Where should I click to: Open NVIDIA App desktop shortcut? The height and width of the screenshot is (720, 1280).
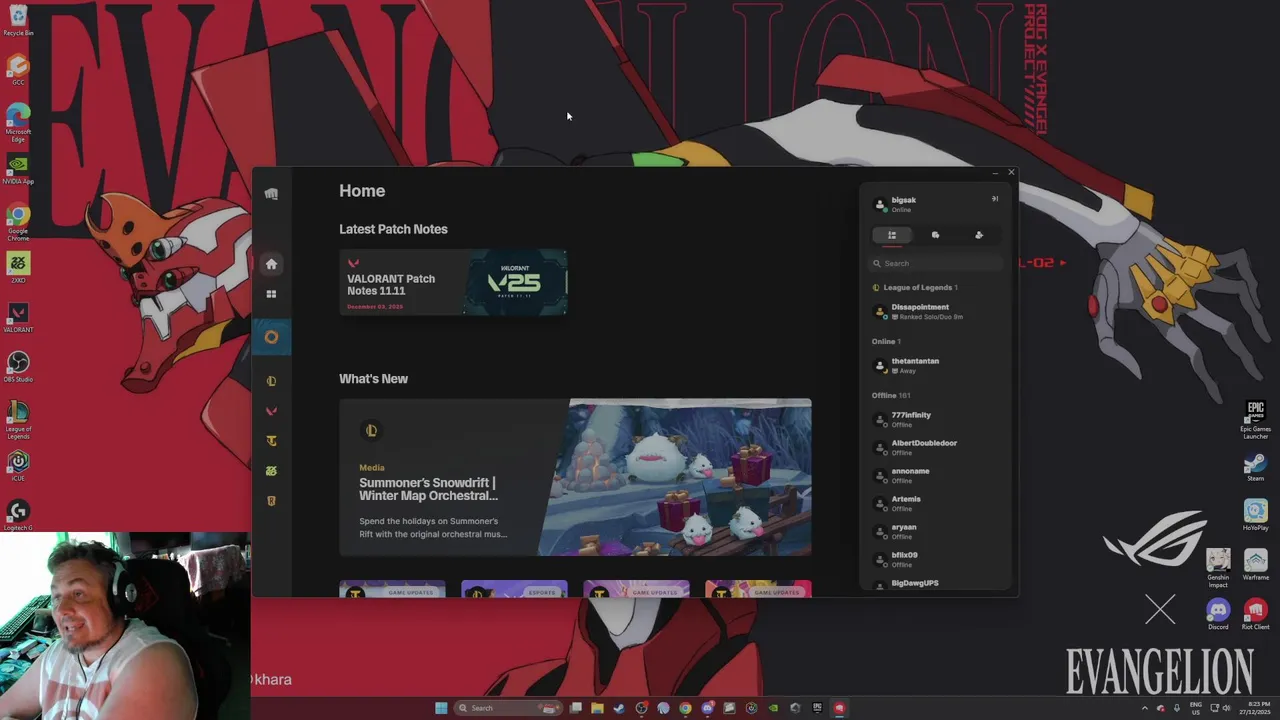(18, 168)
